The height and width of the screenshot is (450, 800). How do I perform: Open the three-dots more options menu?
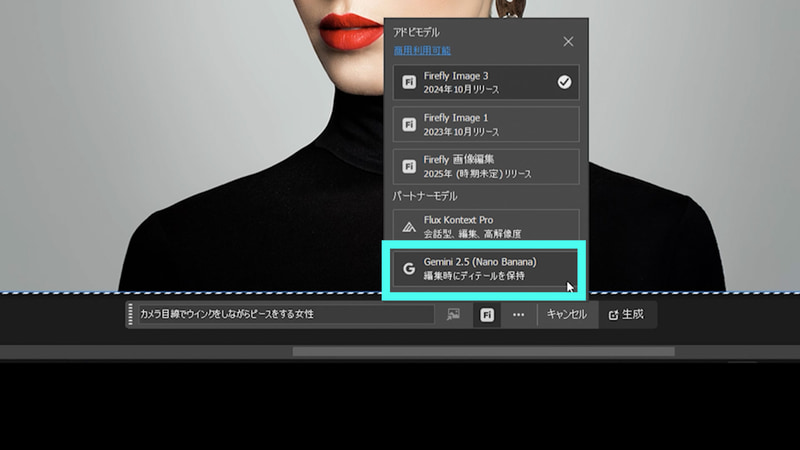(518, 315)
